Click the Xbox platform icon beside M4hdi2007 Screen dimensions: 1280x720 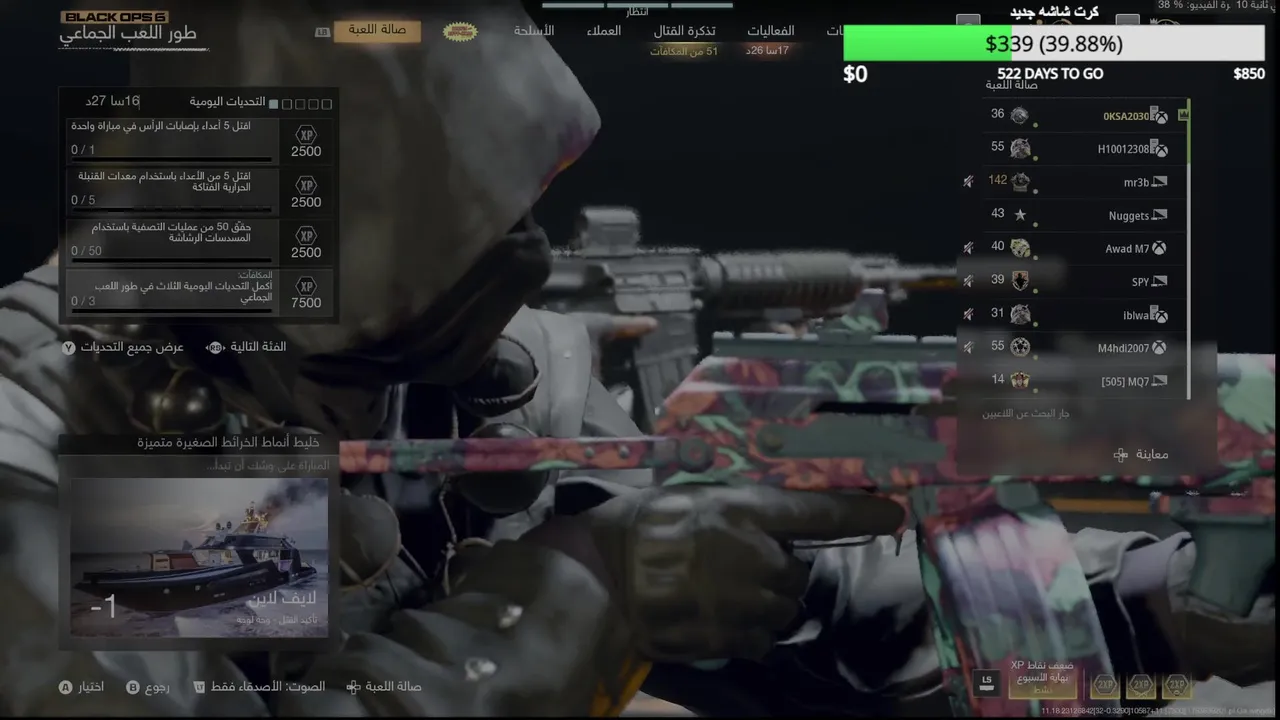coord(1160,348)
